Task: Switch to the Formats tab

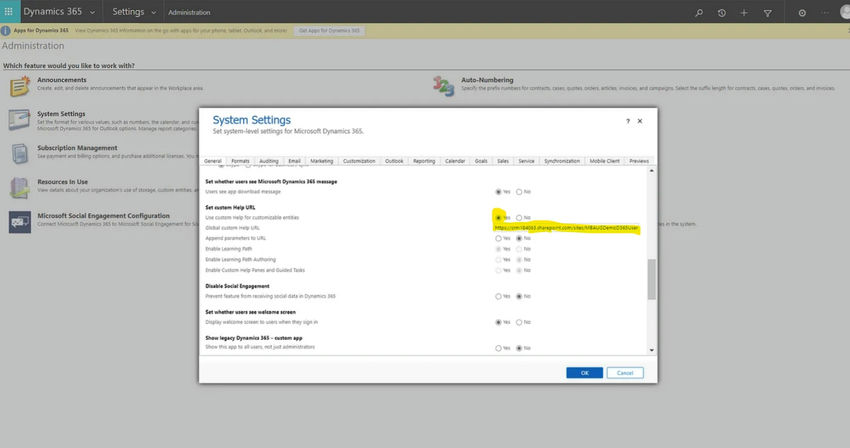Action: point(240,161)
